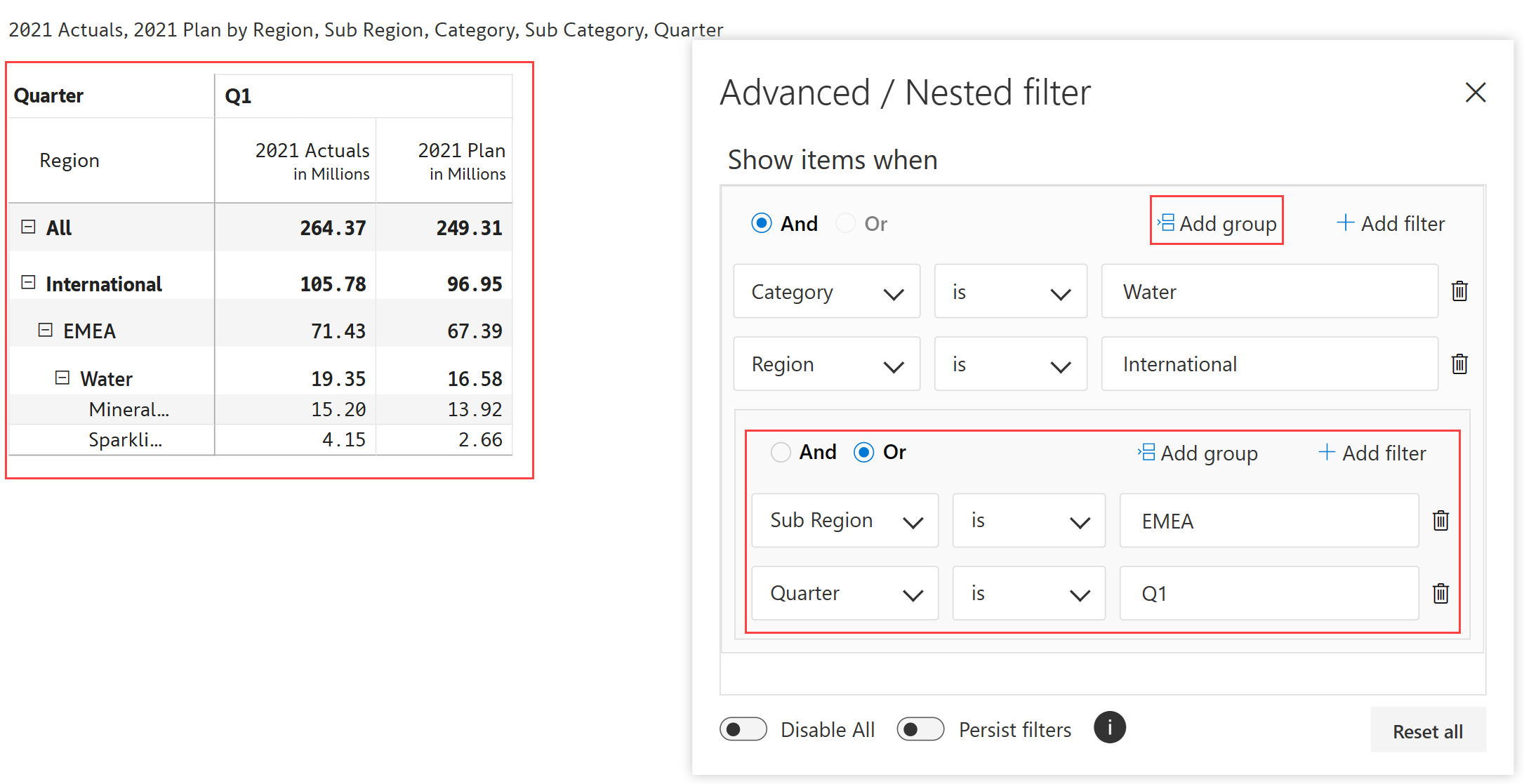Collapse the International row in table
Image resolution: width=1524 pixels, height=784 pixels.
[28, 283]
